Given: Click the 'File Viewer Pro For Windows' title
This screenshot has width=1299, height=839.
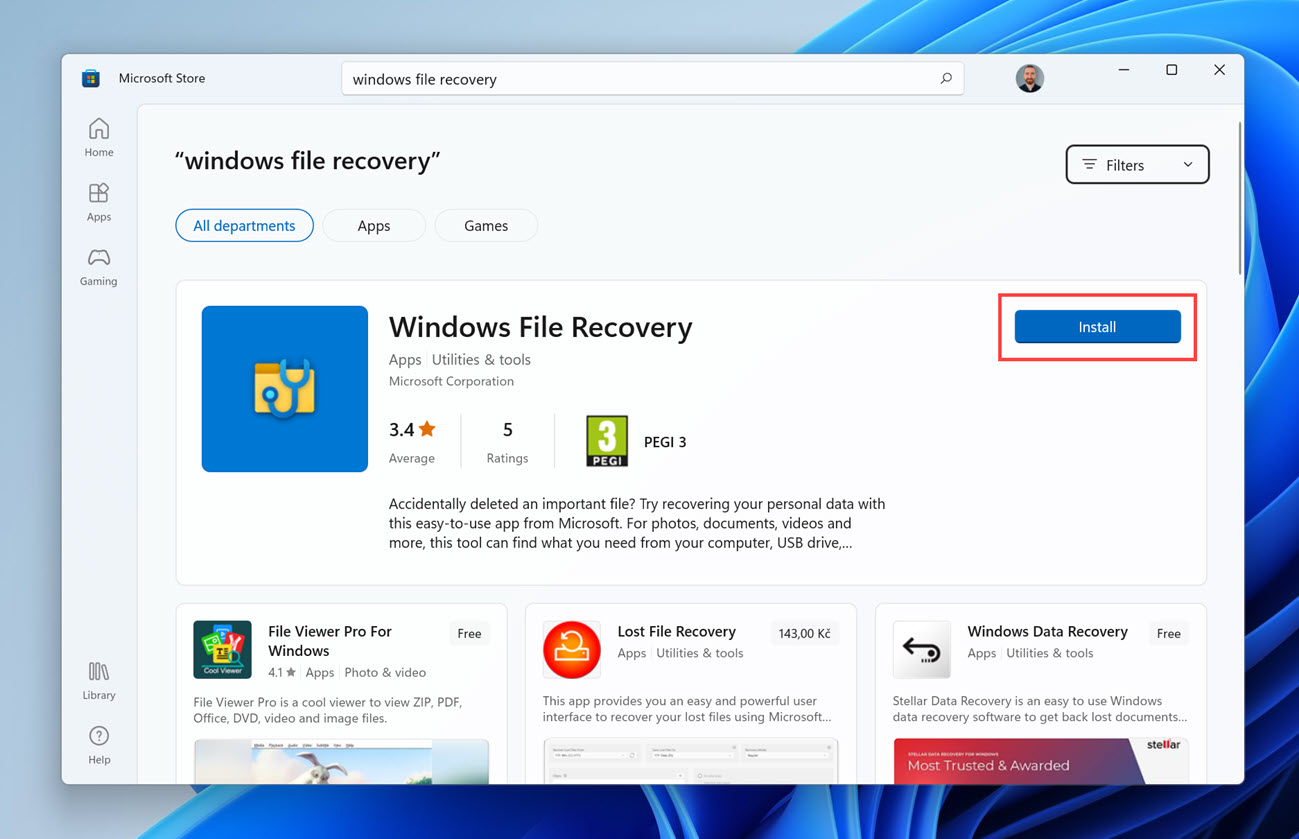Looking at the screenshot, I should pyautogui.click(x=330, y=641).
